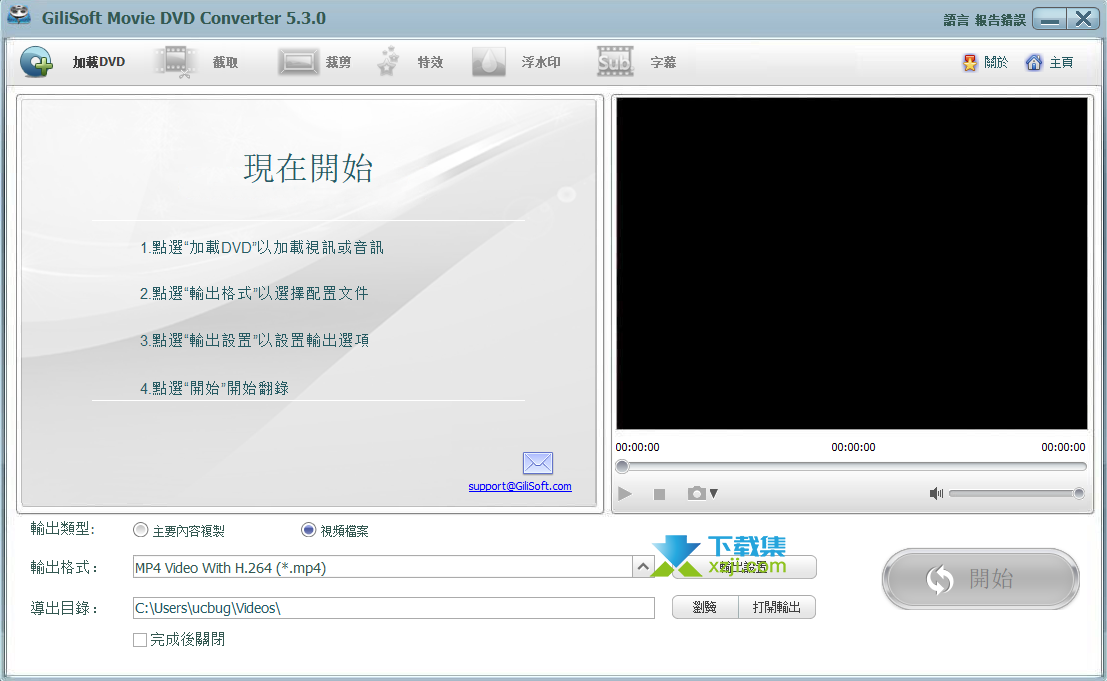Click the 開始 (Start) conversion button
The width and height of the screenshot is (1107, 681).
pyautogui.click(x=981, y=579)
